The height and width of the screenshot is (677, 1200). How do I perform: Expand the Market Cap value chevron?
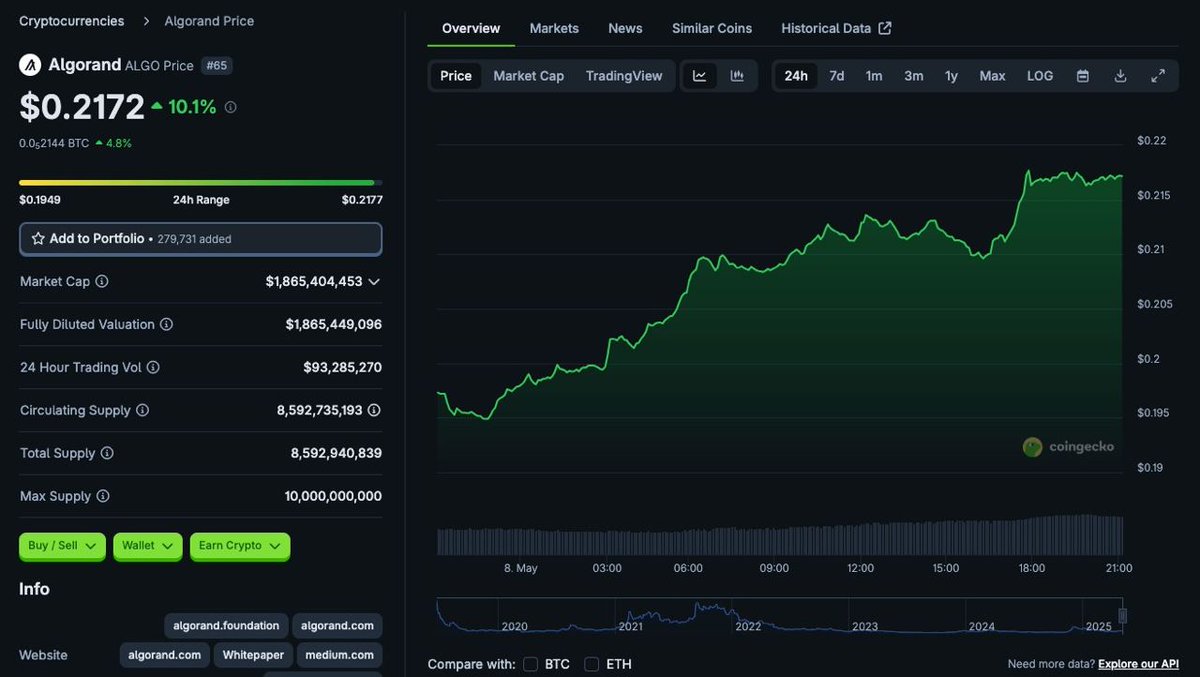click(374, 282)
